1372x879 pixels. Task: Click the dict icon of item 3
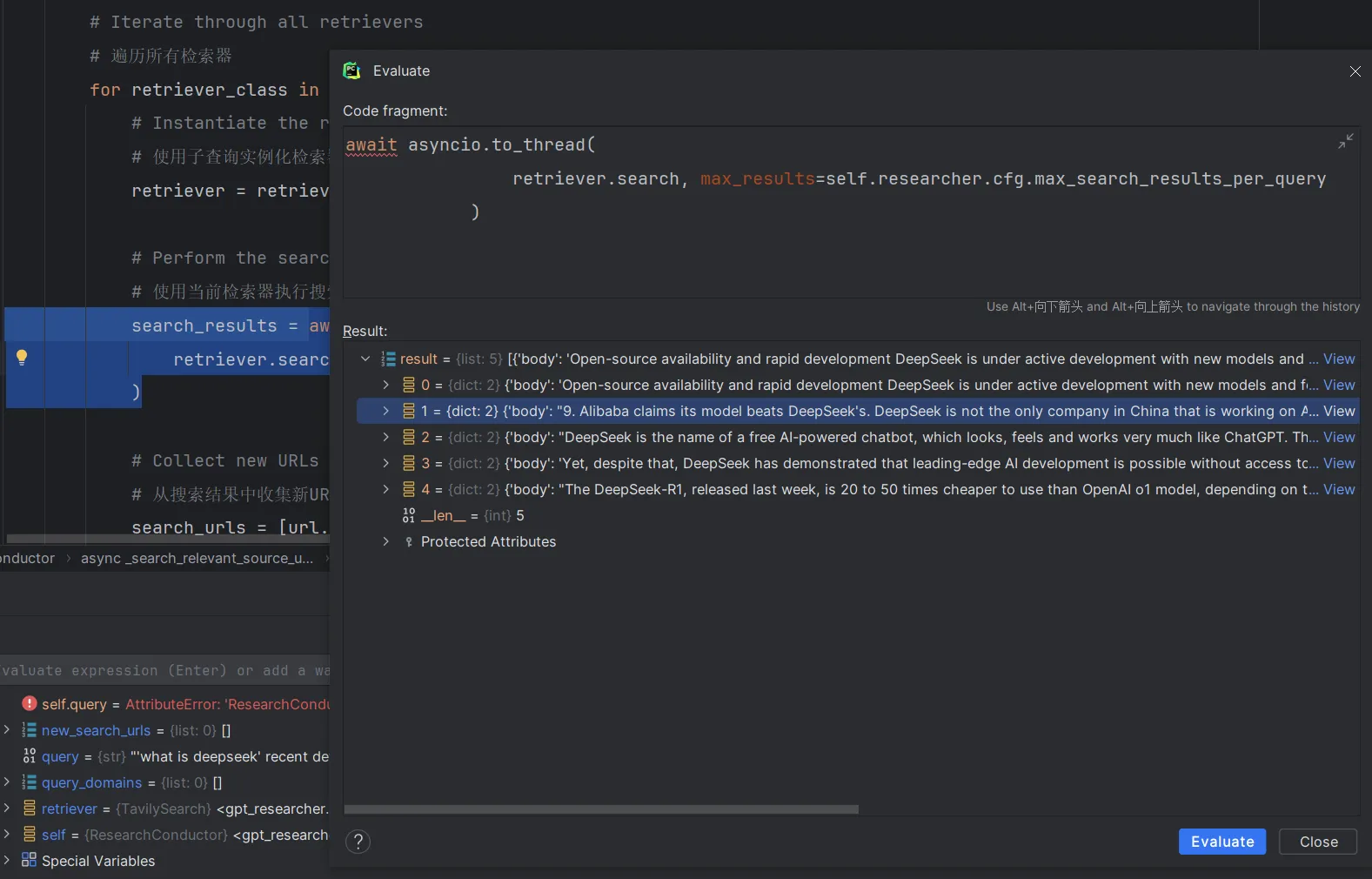(x=409, y=463)
